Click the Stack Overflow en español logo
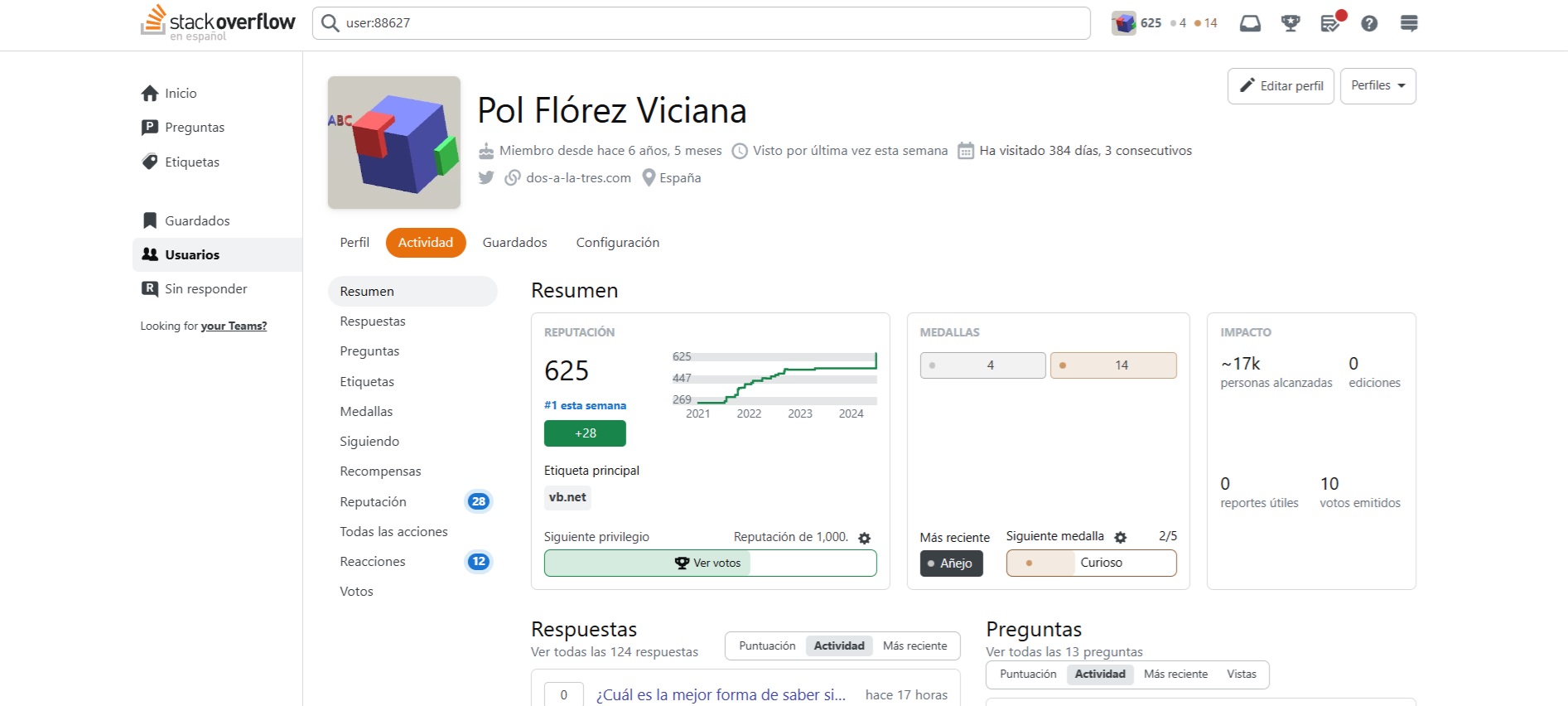 click(218, 23)
